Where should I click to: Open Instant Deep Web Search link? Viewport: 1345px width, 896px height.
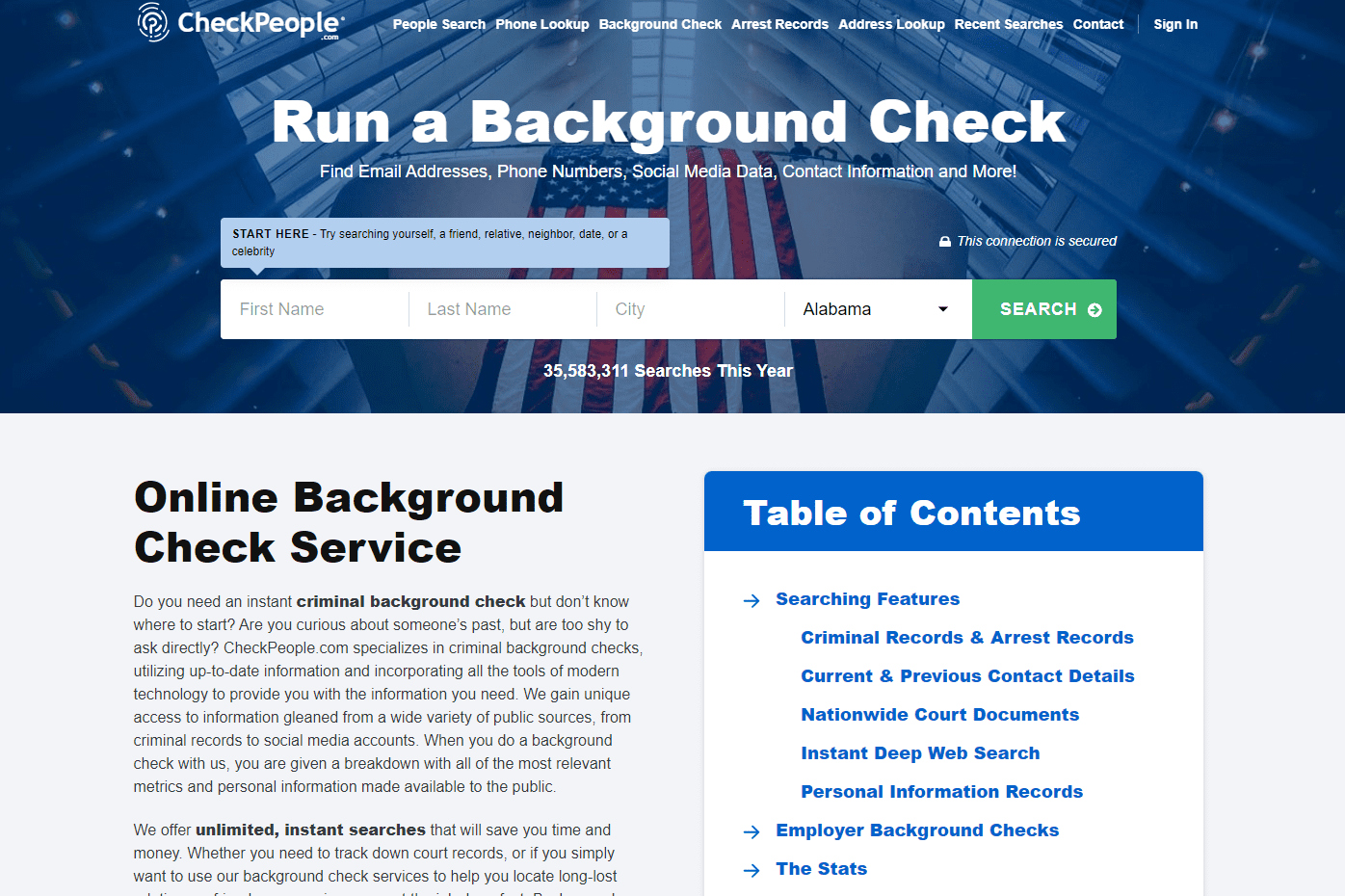[x=920, y=753]
